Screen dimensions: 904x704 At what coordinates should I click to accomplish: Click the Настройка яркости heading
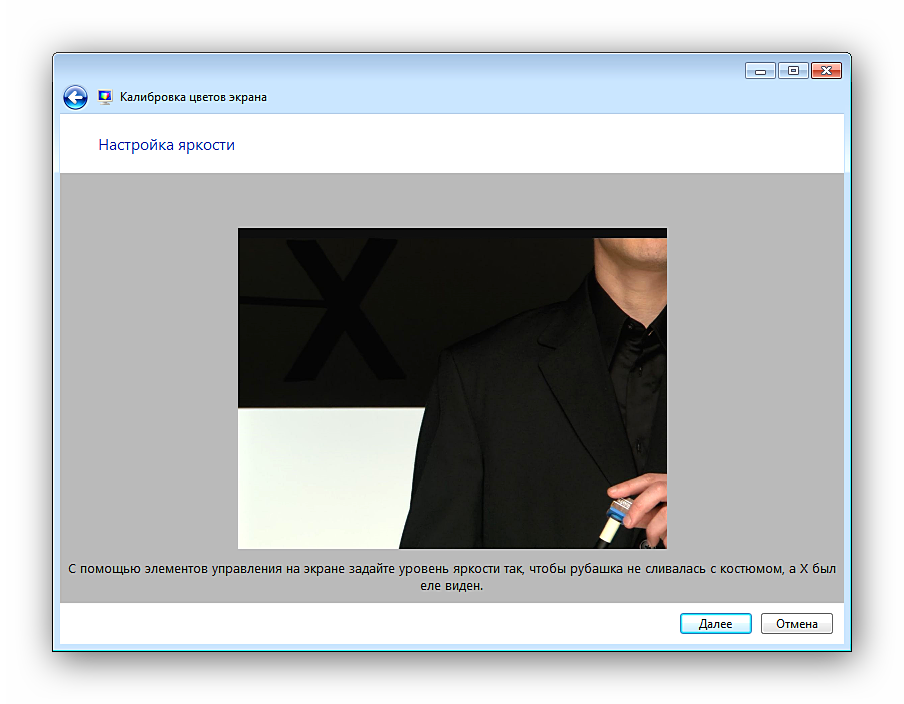pos(166,145)
